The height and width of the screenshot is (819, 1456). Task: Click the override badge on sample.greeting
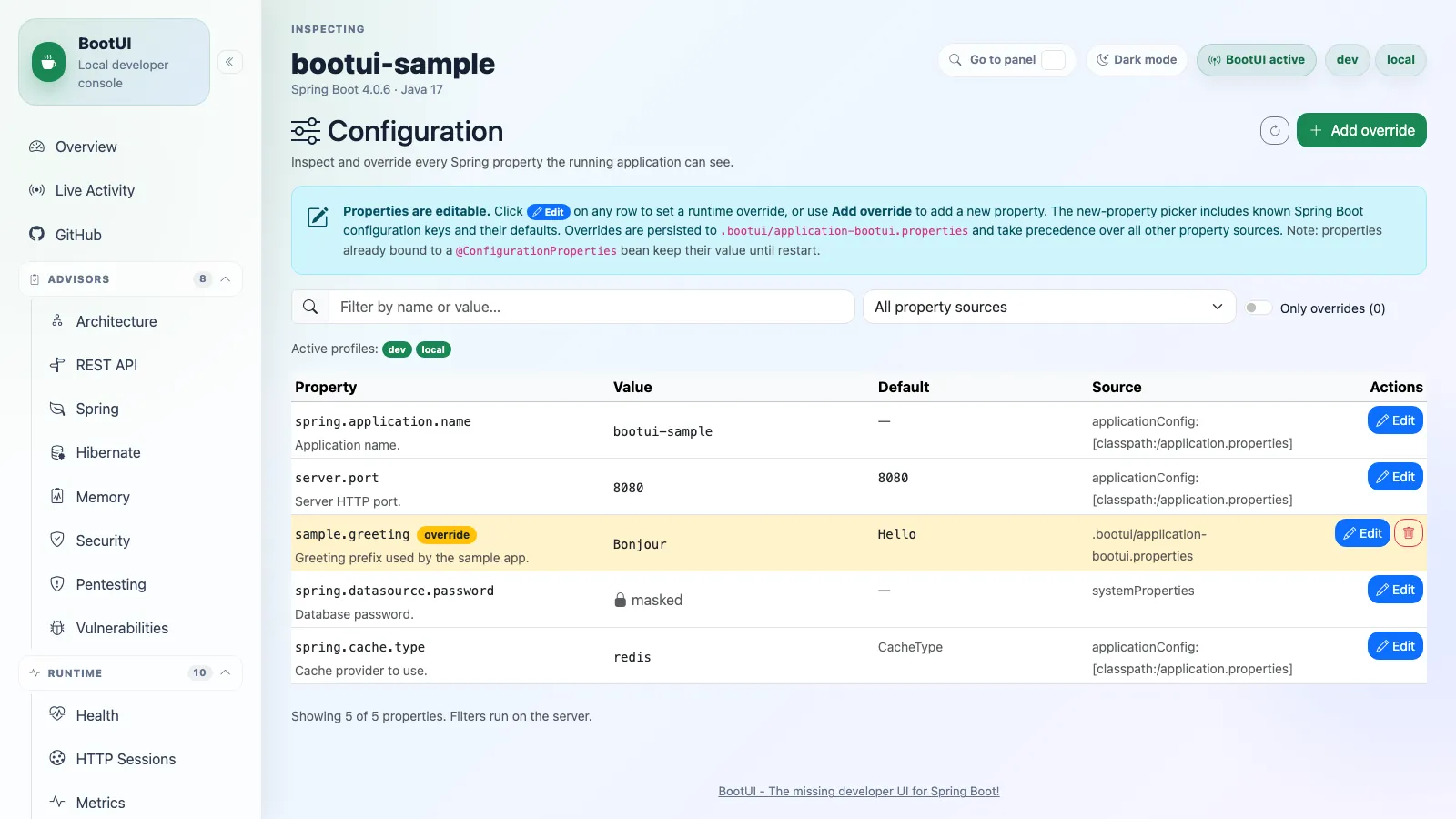pyautogui.click(x=447, y=535)
